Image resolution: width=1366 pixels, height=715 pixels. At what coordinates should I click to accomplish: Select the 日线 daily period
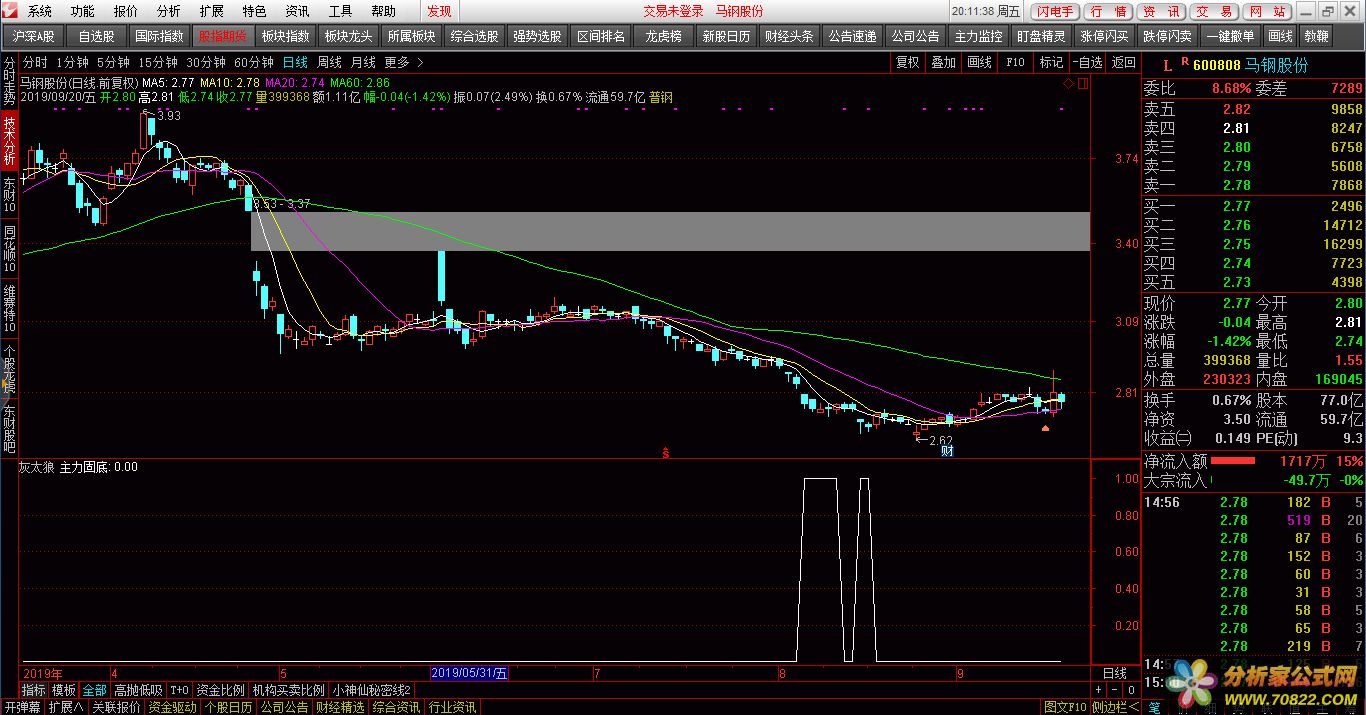pos(296,62)
